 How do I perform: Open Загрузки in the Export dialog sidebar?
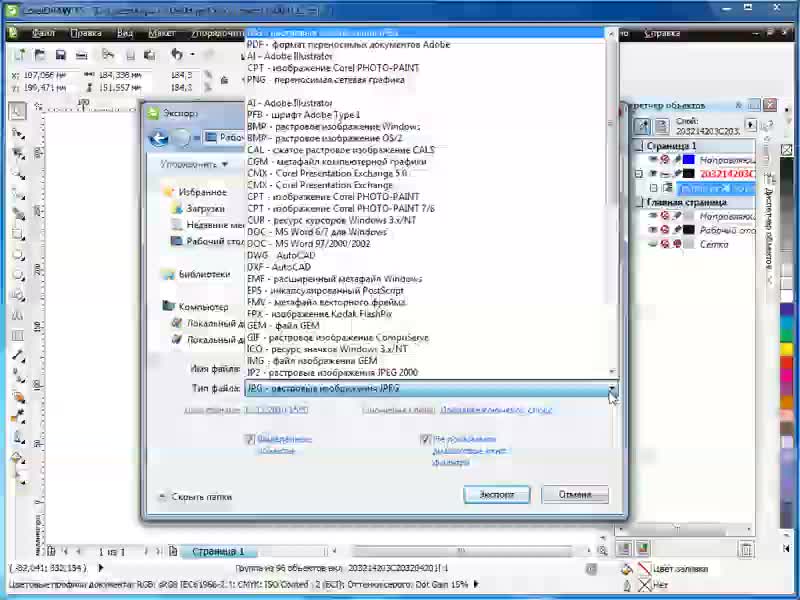coord(205,208)
